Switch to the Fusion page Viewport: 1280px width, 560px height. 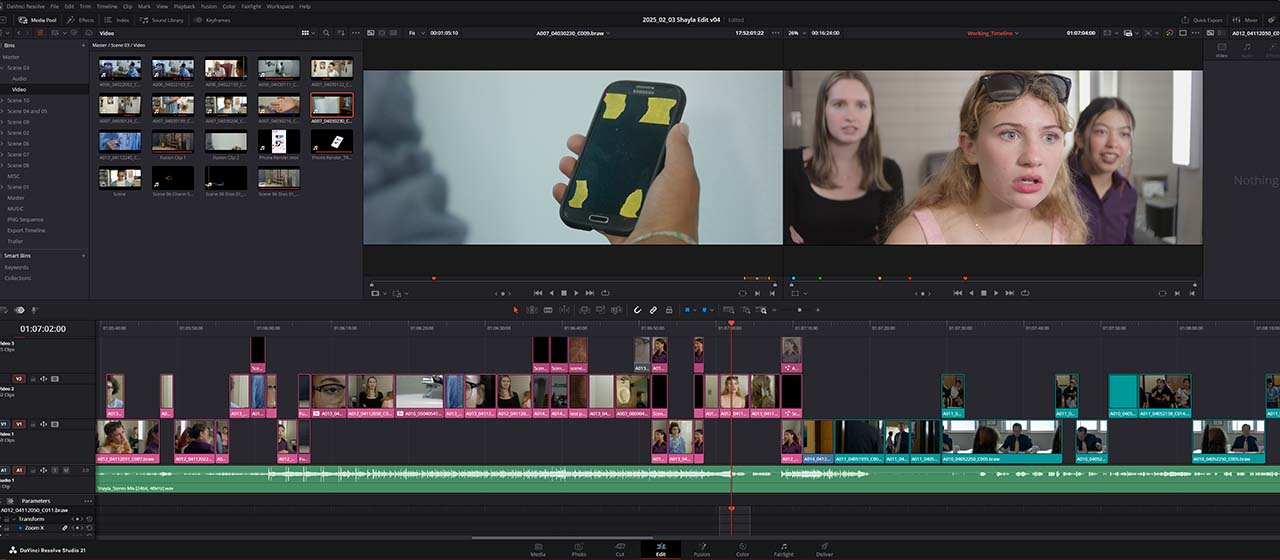pos(702,549)
